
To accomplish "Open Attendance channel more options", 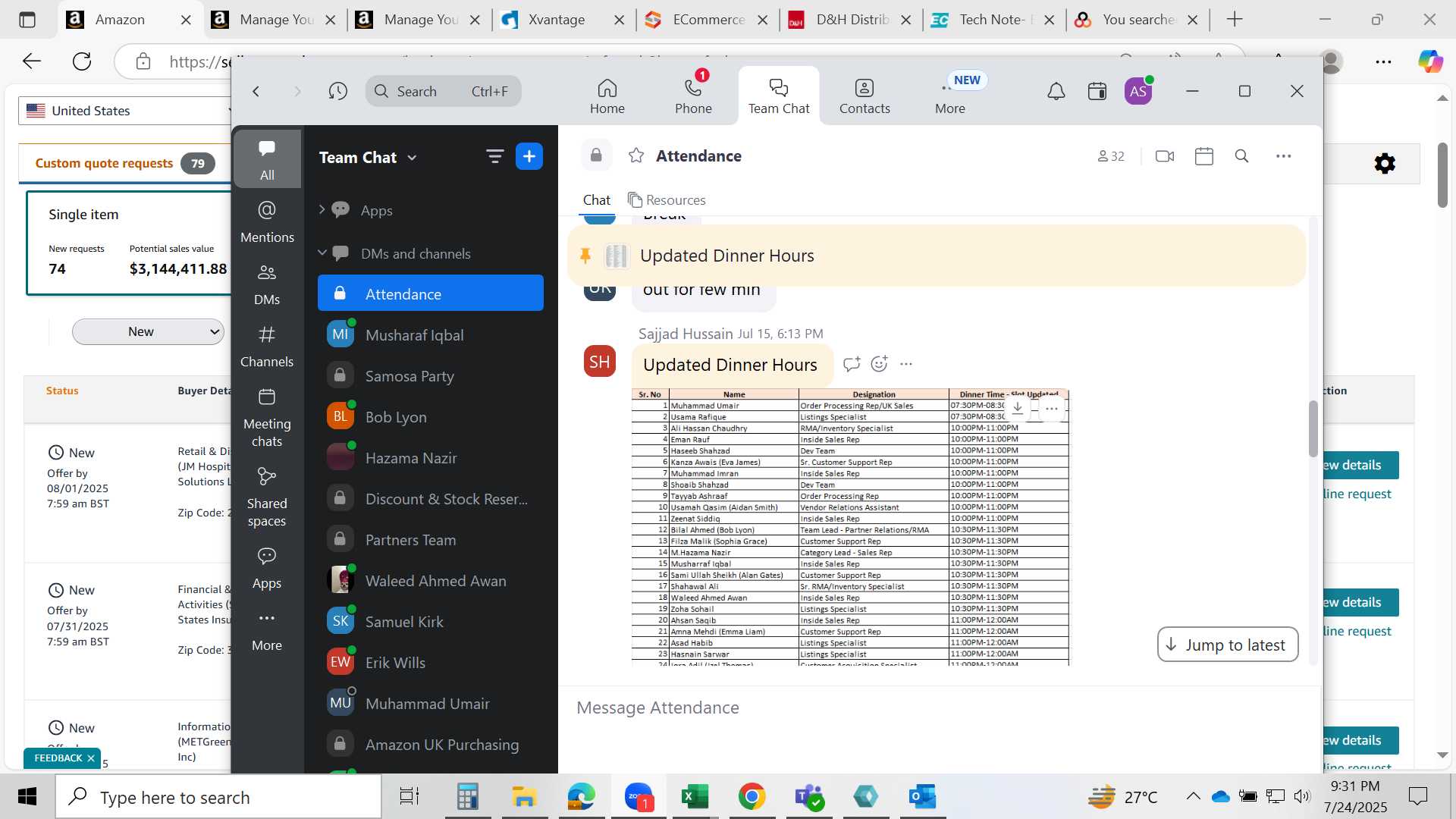I will click(1283, 156).
